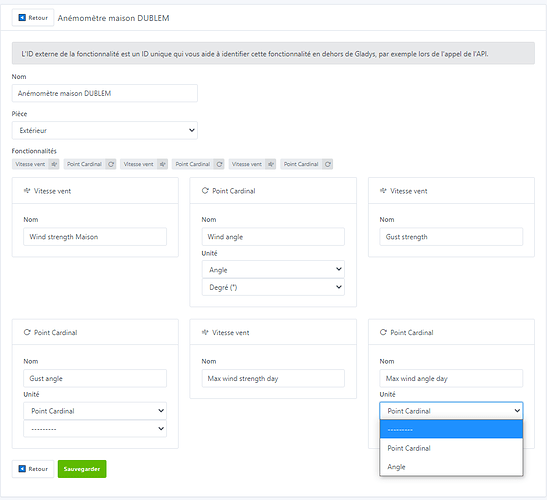Edit the Wind angle name field
The width and height of the screenshot is (547, 500).
[x=273, y=237]
